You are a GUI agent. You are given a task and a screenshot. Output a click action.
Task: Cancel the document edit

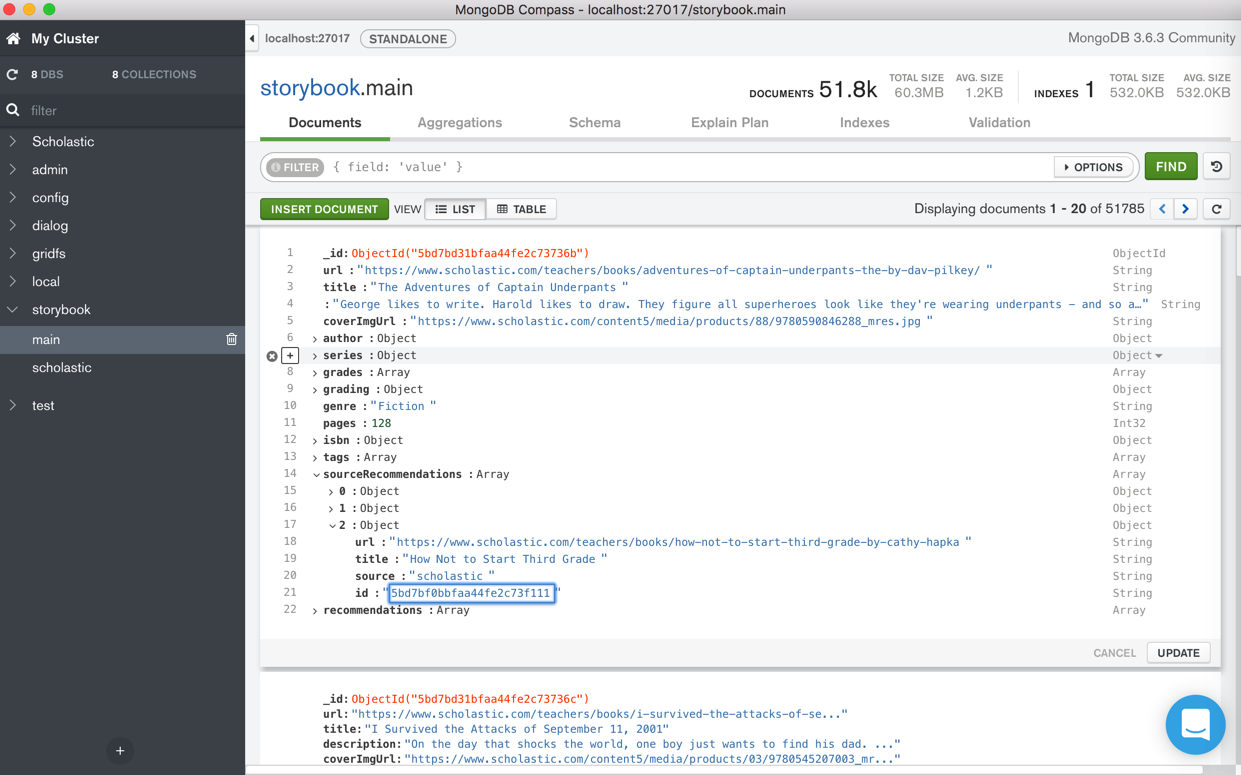coord(1114,653)
